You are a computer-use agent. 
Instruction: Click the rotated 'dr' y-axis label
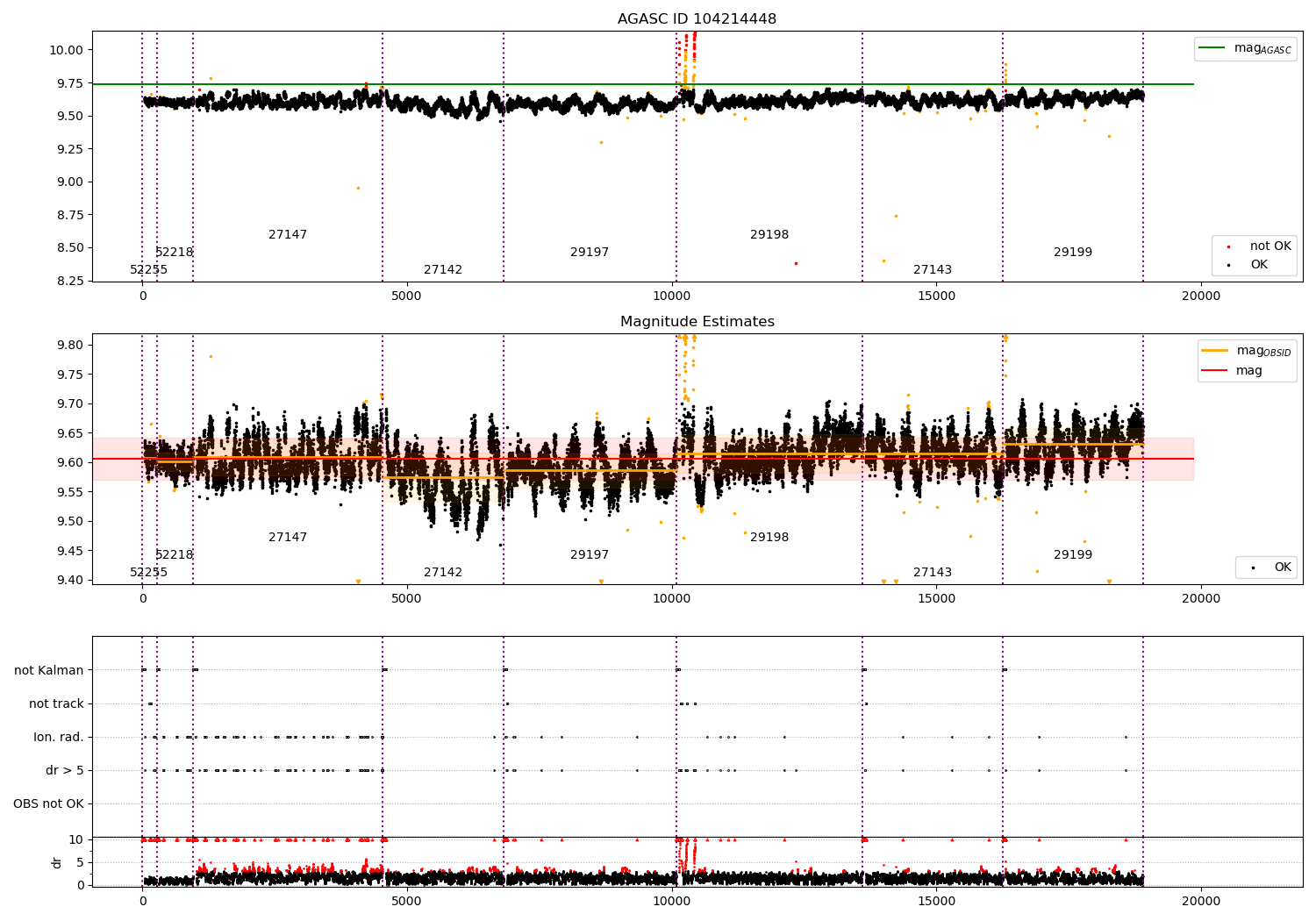(57, 862)
